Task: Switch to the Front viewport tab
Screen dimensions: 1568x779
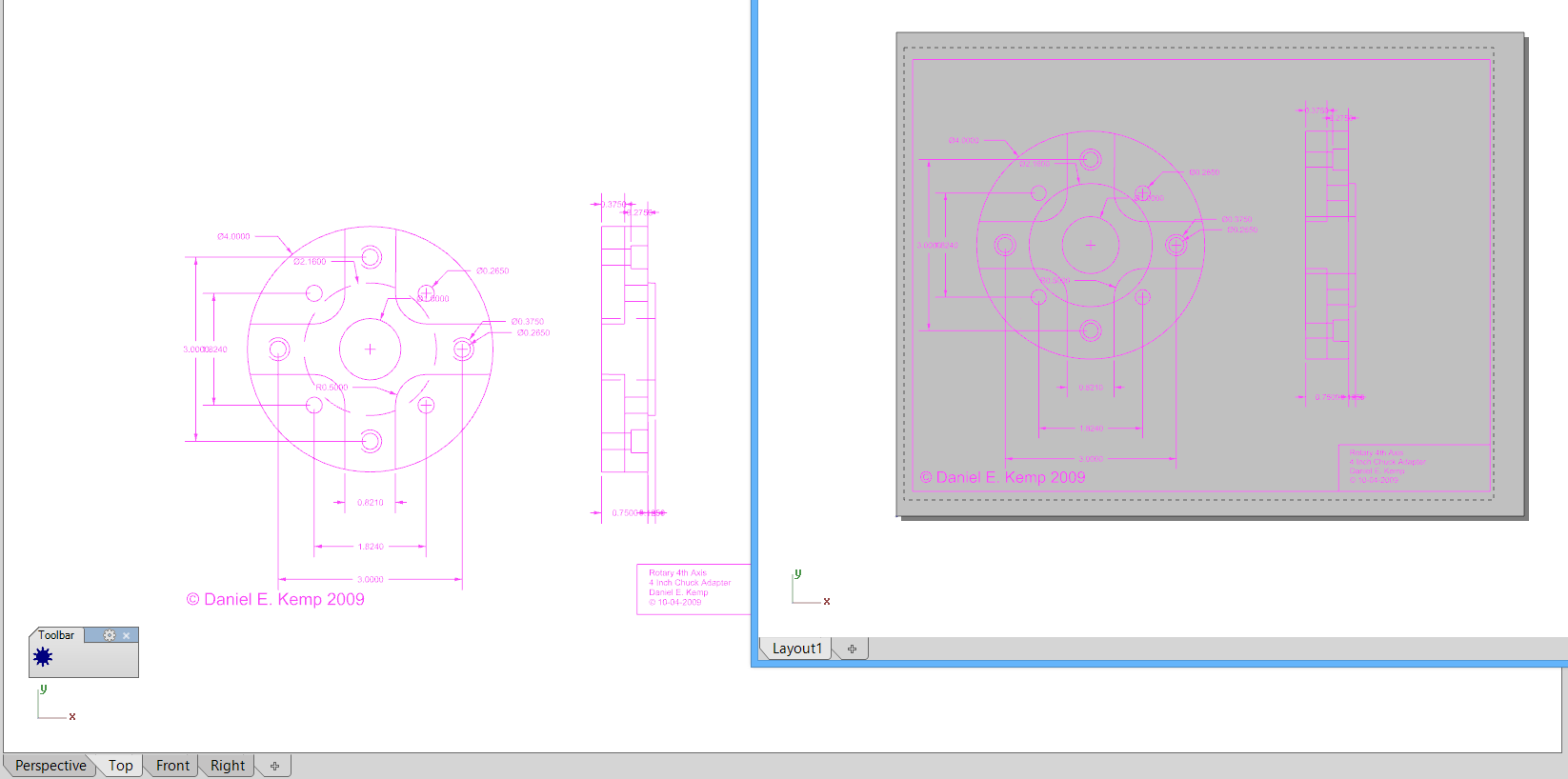Action: click(172, 766)
